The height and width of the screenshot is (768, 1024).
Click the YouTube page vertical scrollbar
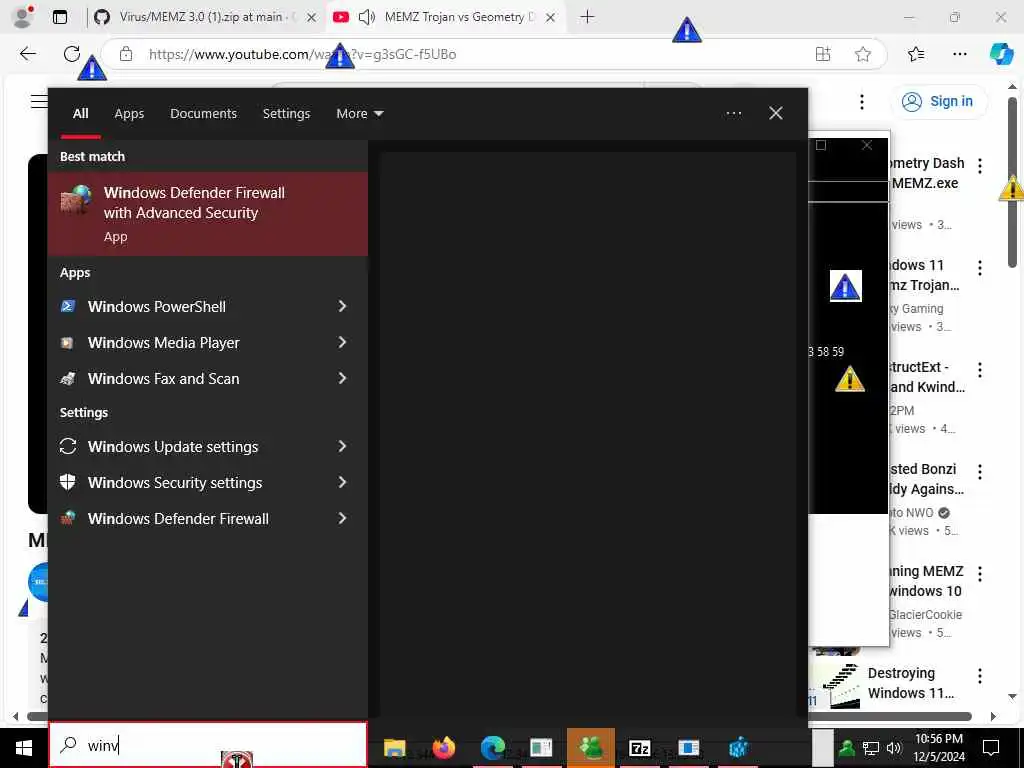(1012, 183)
